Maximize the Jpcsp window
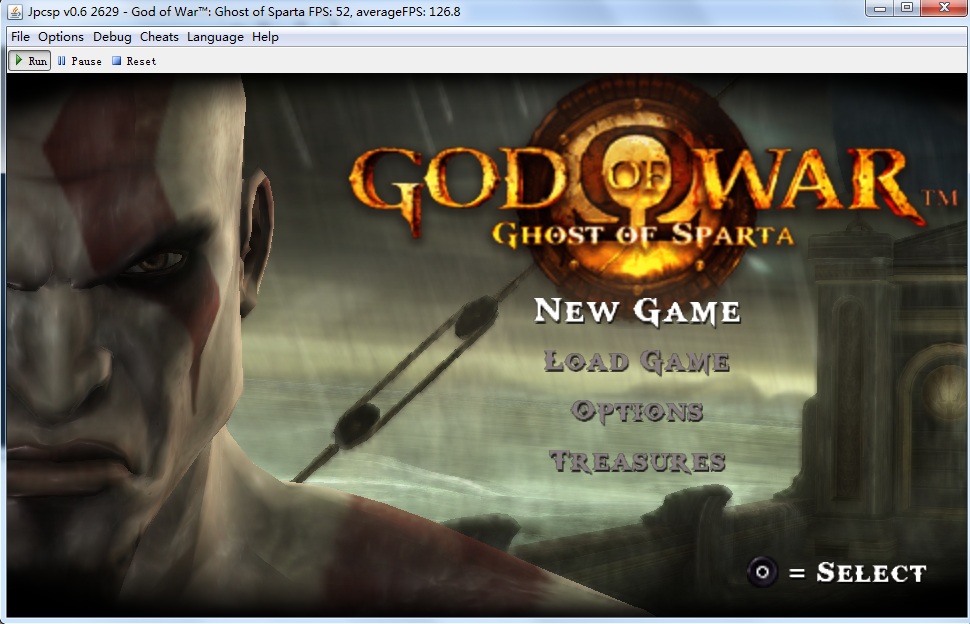This screenshot has height=624, width=970. (x=907, y=8)
